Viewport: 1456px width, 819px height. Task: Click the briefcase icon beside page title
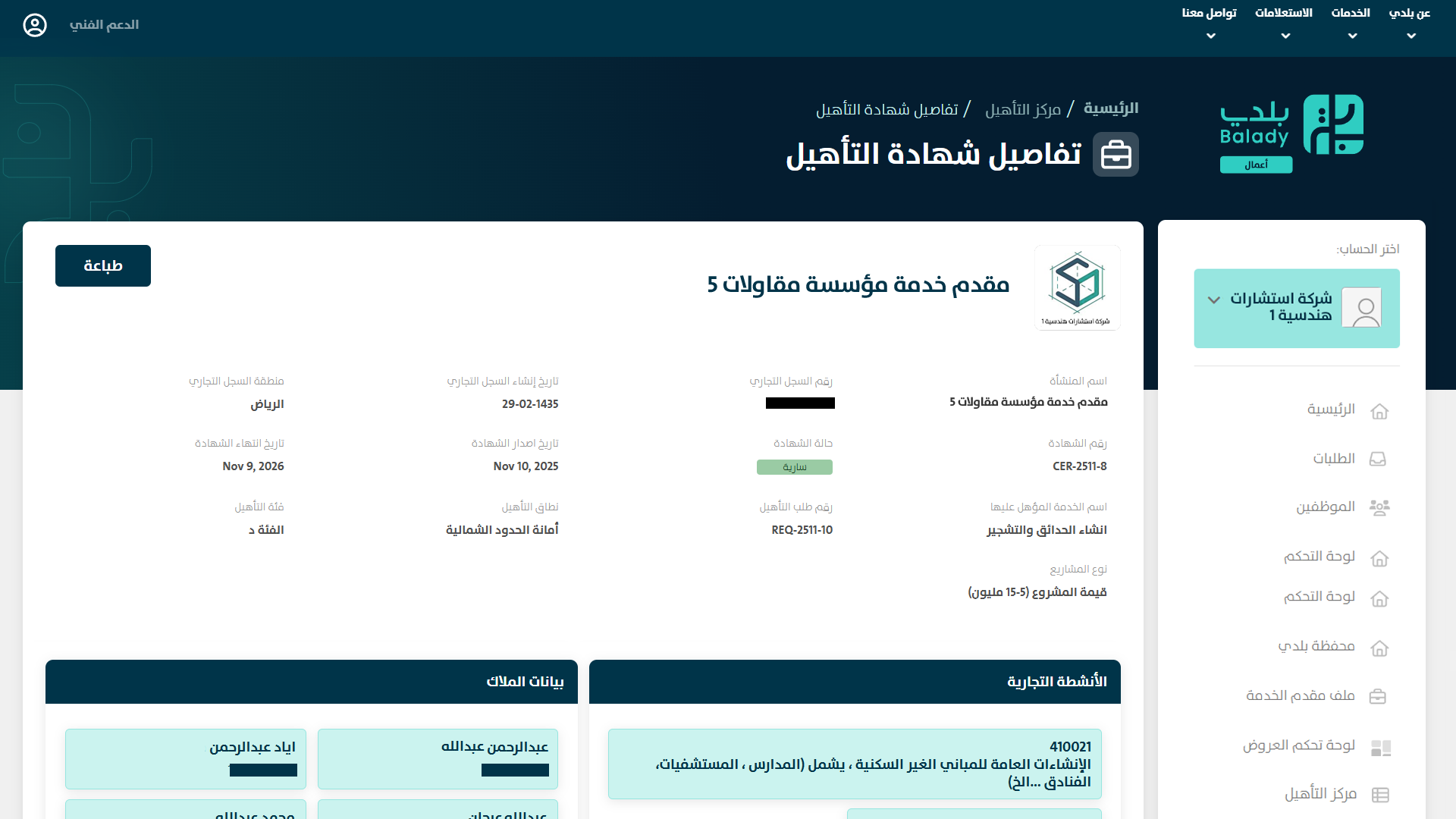point(1116,155)
